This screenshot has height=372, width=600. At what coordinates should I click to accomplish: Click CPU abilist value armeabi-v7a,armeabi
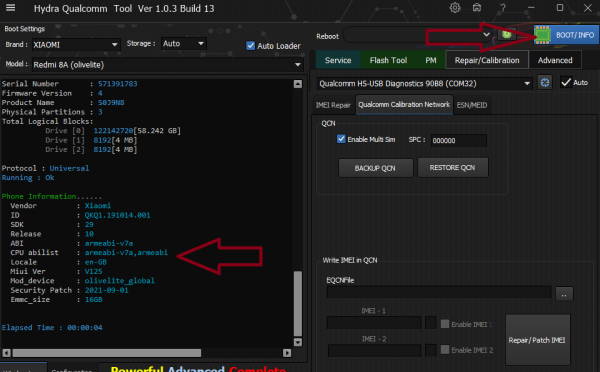point(126,253)
